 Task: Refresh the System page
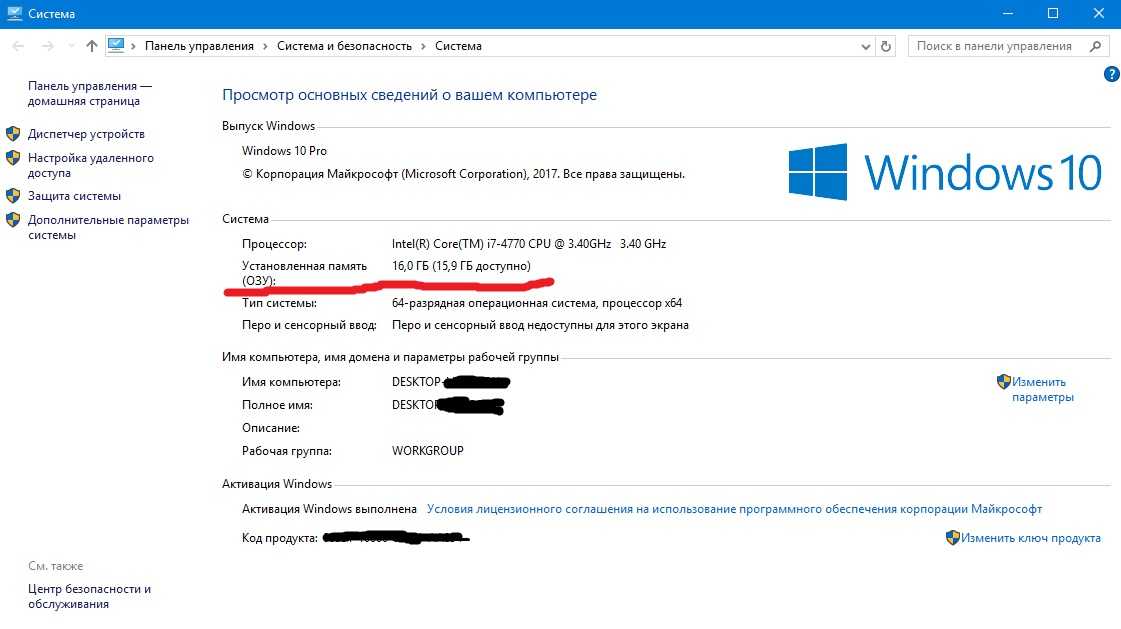click(886, 46)
